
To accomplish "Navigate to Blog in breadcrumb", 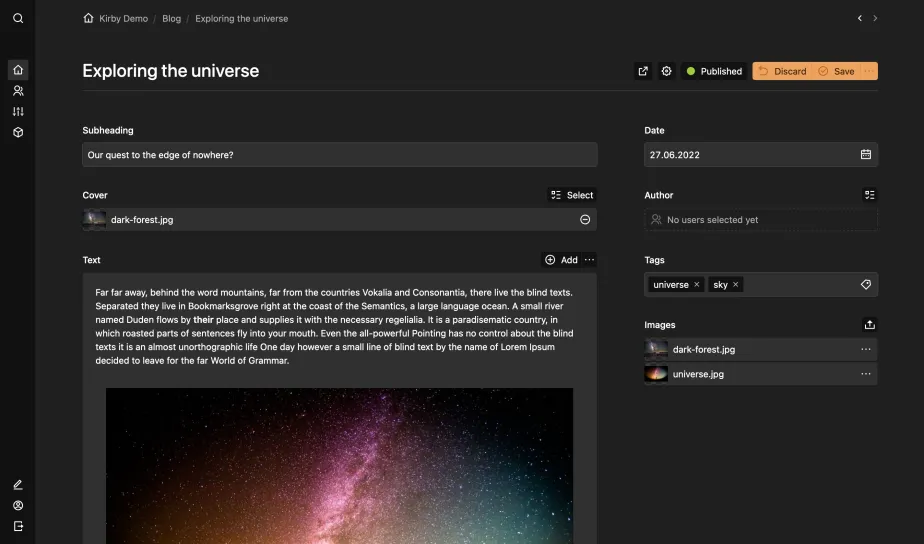I will pyautogui.click(x=172, y=18).
